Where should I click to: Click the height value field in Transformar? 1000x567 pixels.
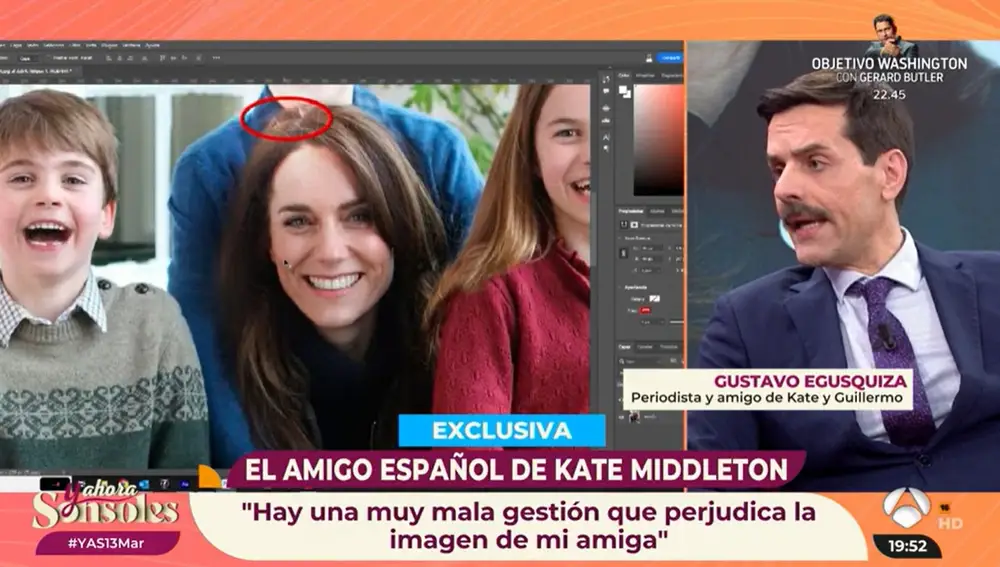(x=651, y=259)
